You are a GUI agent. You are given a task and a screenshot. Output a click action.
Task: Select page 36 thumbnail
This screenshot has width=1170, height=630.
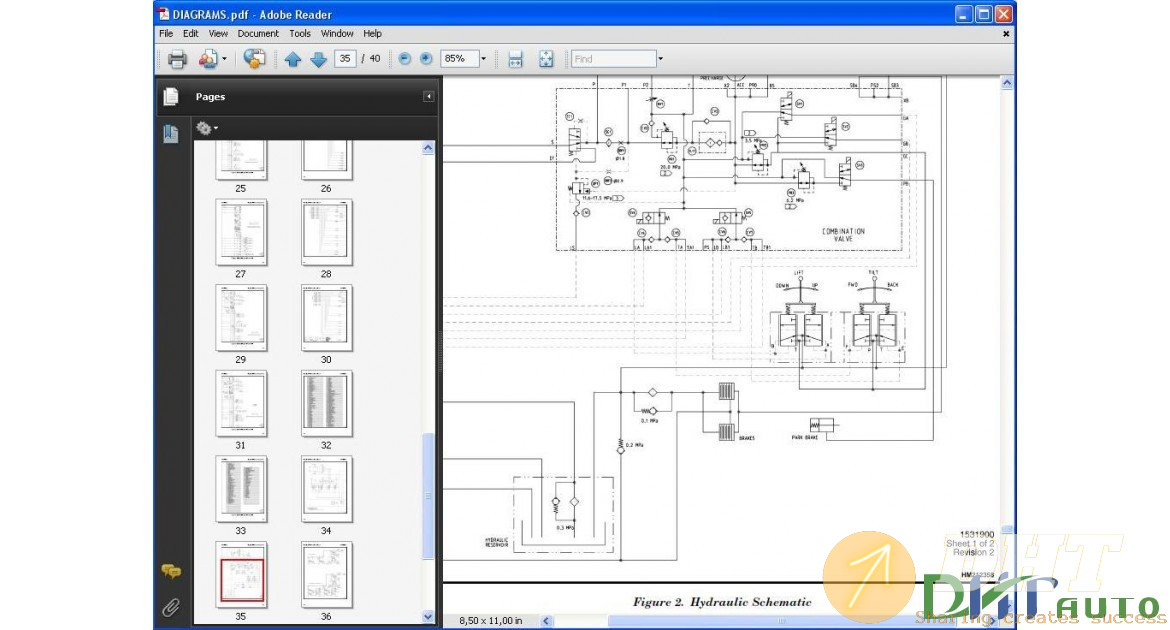click(326, 574)
